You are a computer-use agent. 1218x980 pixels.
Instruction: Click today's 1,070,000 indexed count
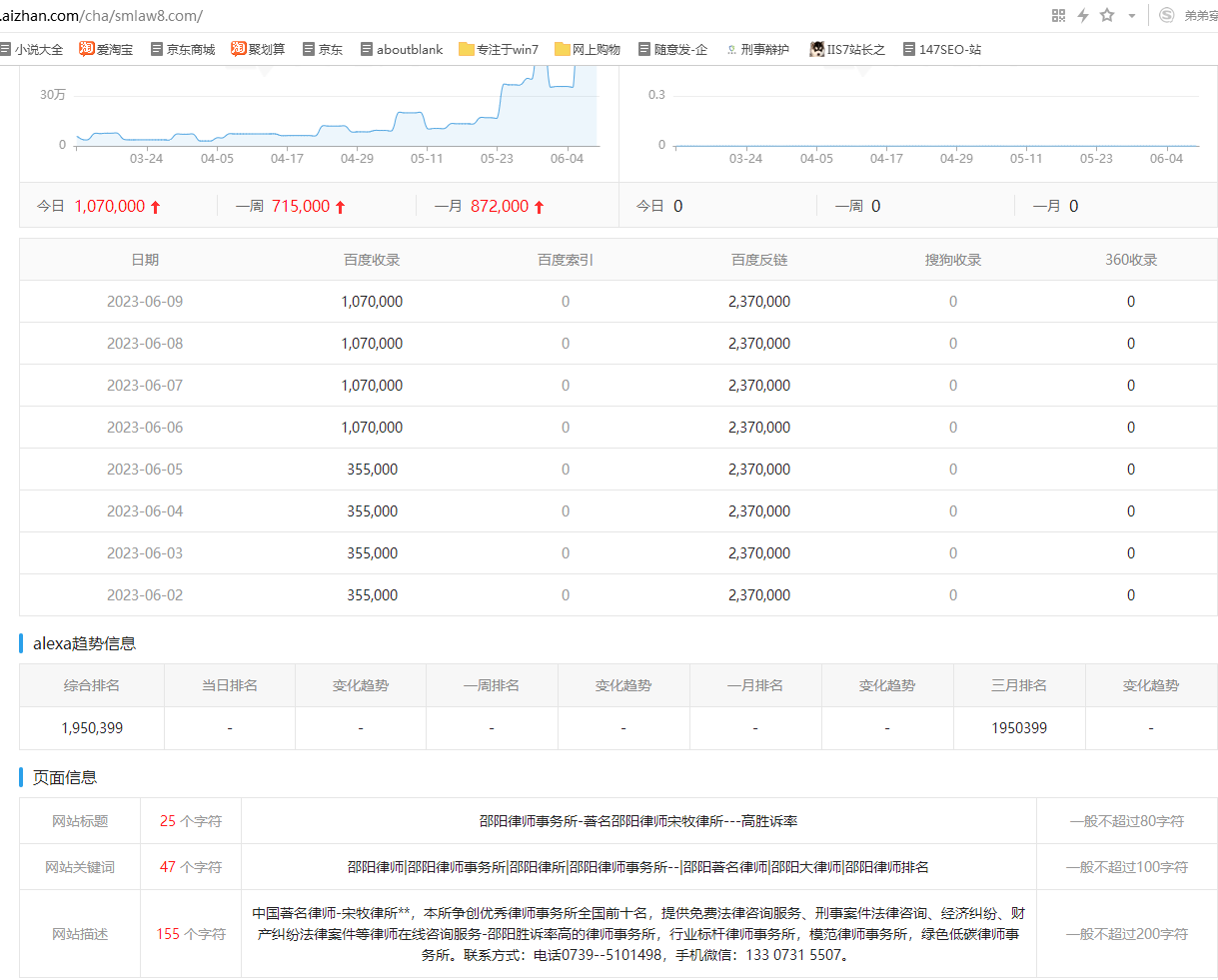coord(110,206)
